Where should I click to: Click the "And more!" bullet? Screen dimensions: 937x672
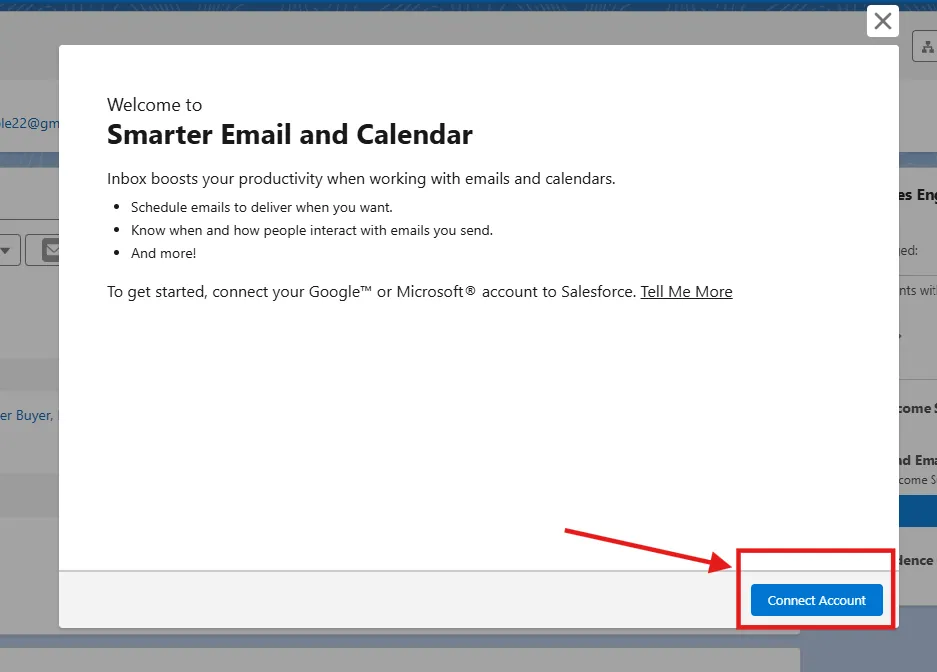tap(164, 253)
